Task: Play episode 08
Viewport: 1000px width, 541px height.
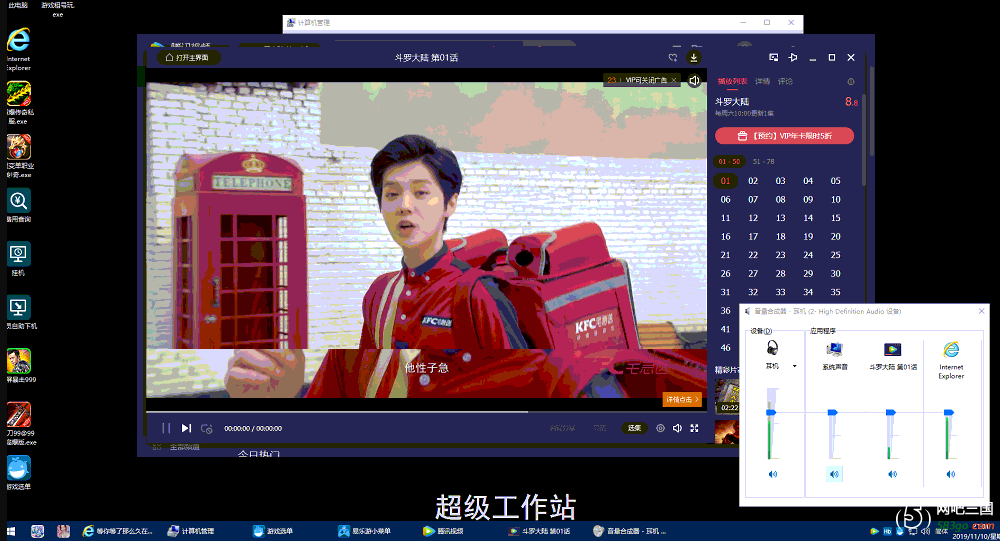Action: point(781,200)
